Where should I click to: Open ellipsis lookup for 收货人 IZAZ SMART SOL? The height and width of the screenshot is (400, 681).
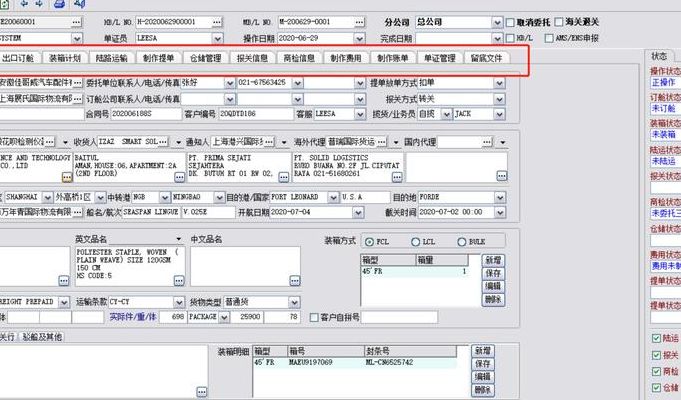163,142
